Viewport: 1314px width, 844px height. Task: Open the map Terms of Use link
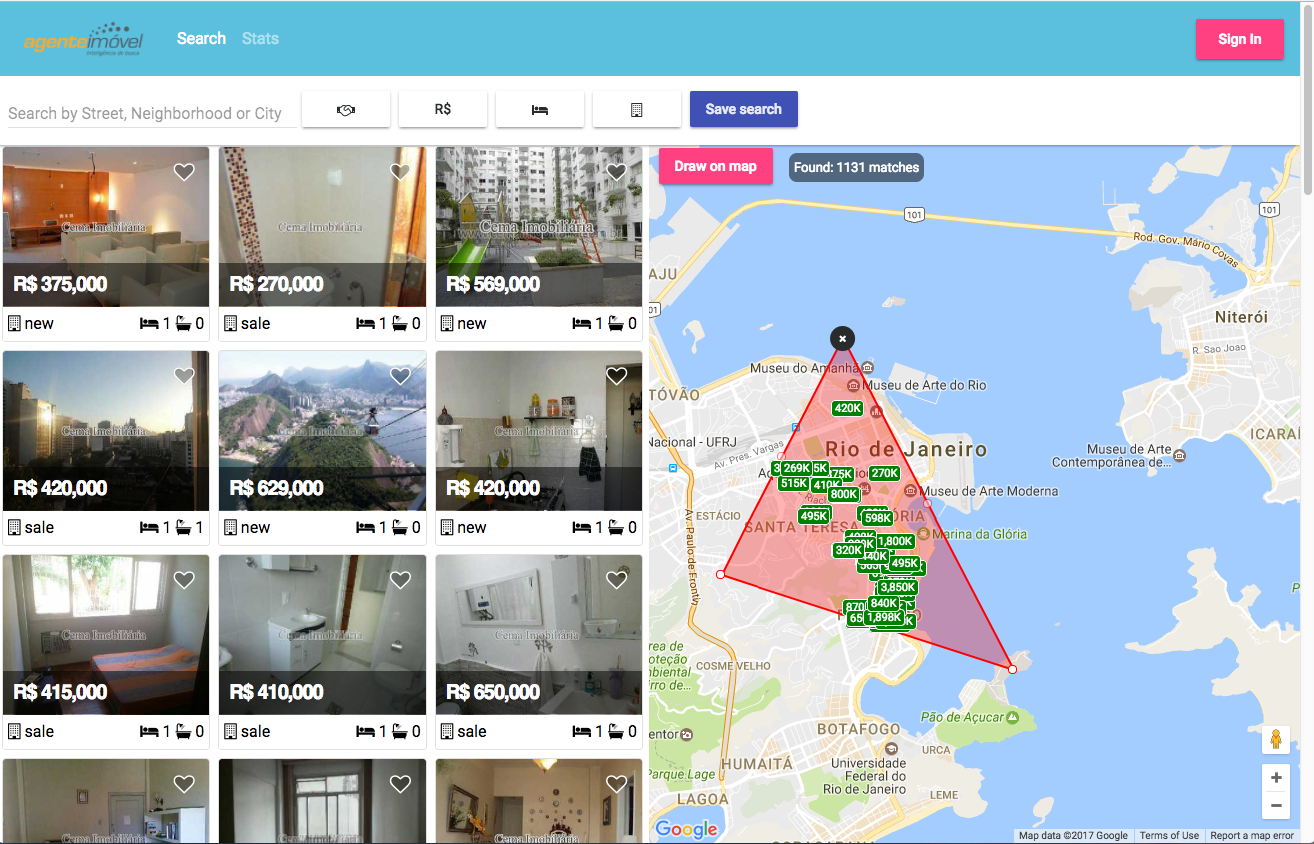coord(1169,836)
